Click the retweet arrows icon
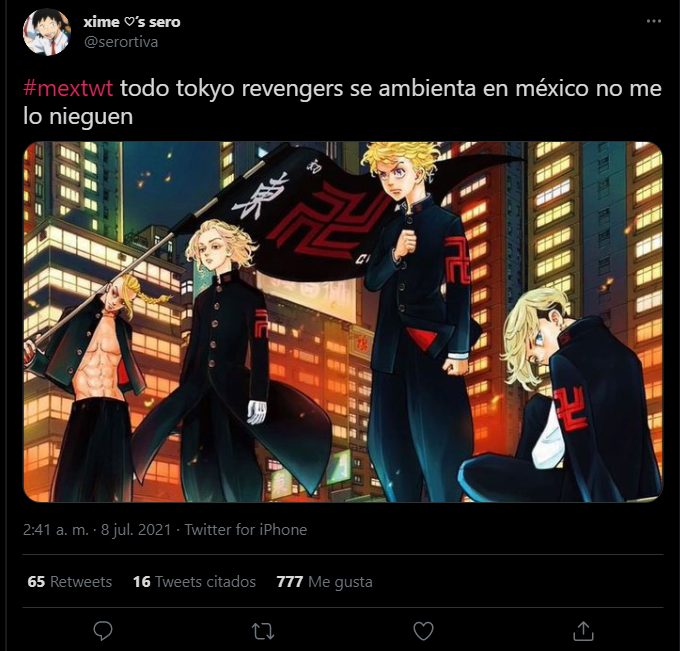 point(263,631)
